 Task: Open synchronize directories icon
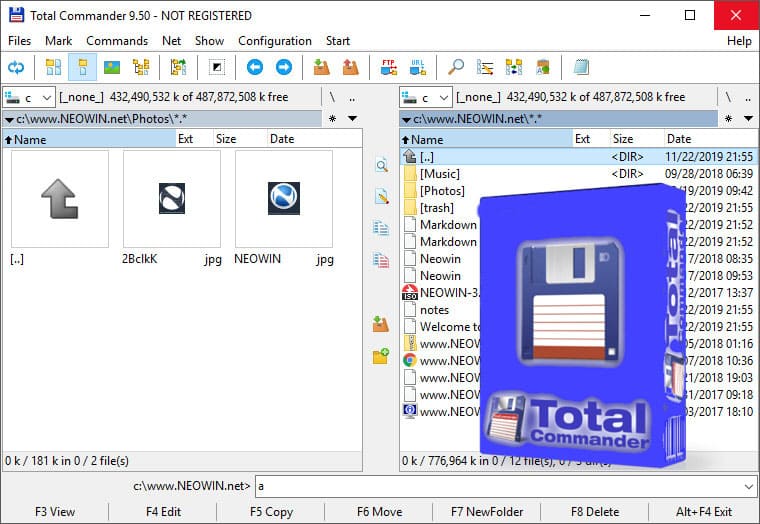(x=514, y=67)
